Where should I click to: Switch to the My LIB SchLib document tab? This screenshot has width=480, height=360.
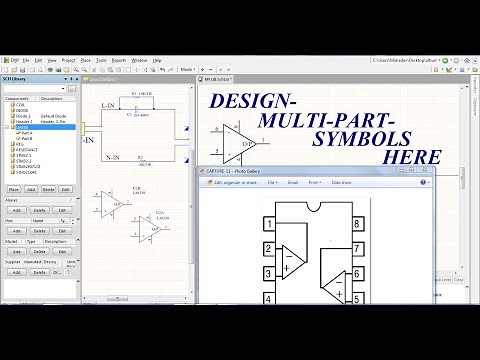pos(216,79)
